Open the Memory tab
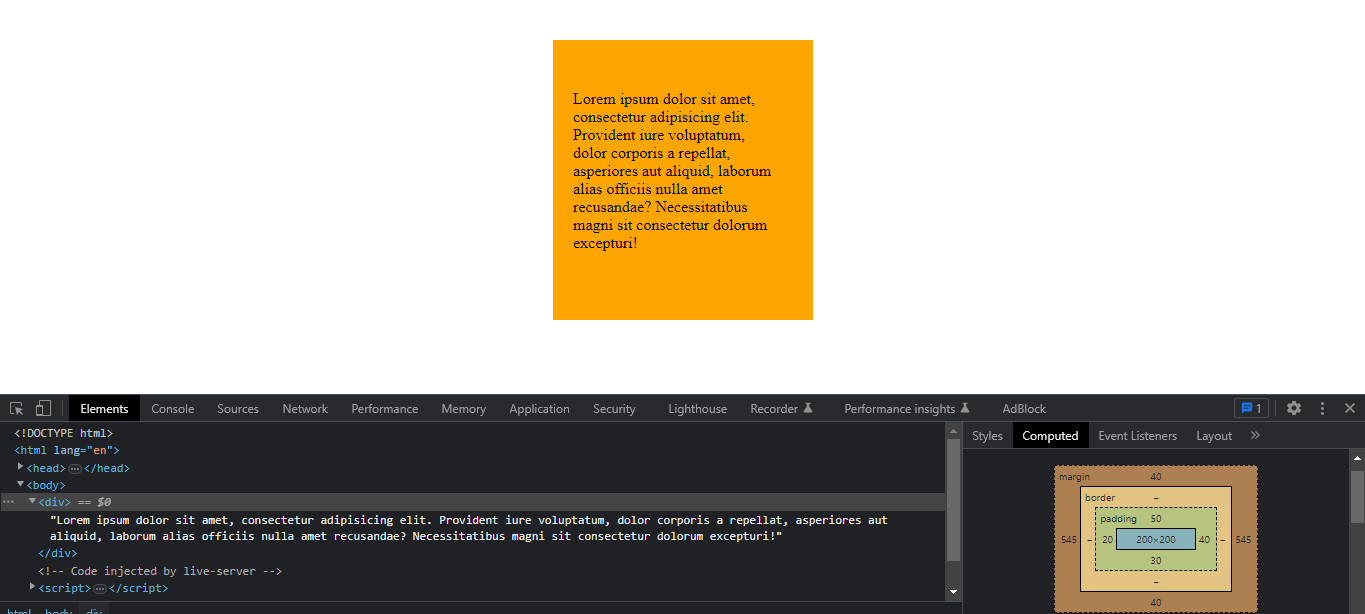Screen dimensions: 1365x614 [464, 408]
